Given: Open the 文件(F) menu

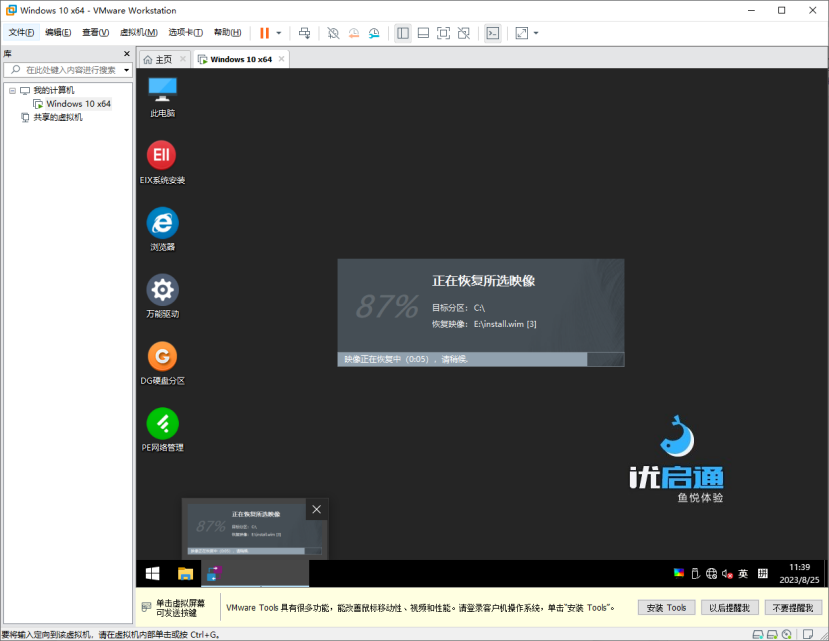Looking at the screenshot, I should click(x=21, y=33).
